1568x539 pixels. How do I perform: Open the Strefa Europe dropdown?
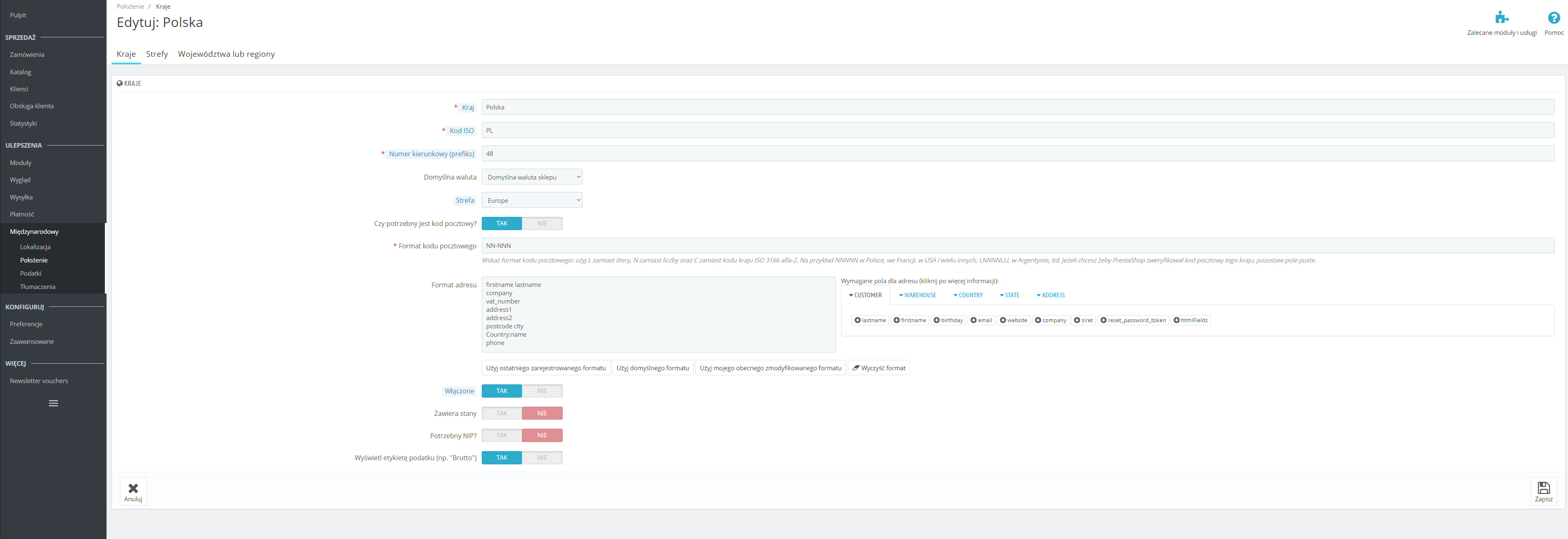(x=532, y=200)
